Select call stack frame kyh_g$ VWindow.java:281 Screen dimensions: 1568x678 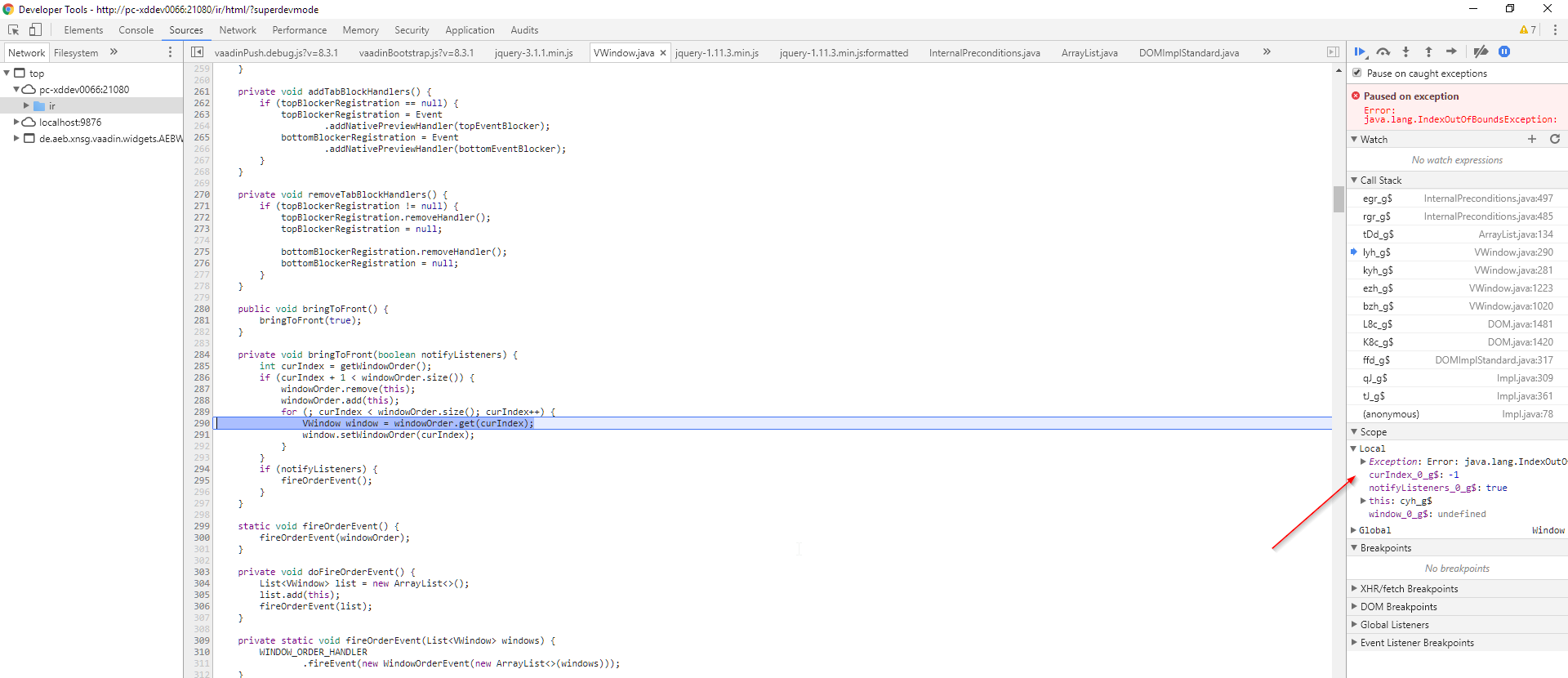click(1458, 270)
